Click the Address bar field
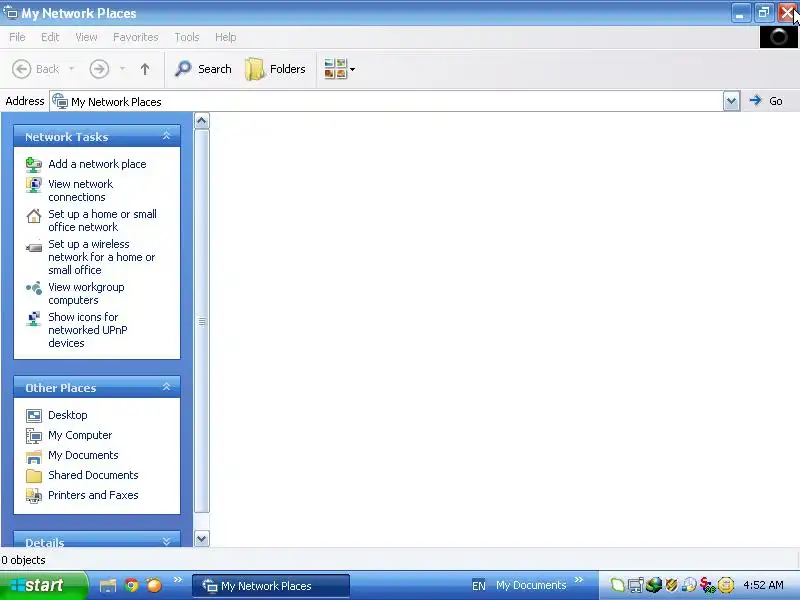This screenshot has width=800, height=600. click(x=387, y=102)
